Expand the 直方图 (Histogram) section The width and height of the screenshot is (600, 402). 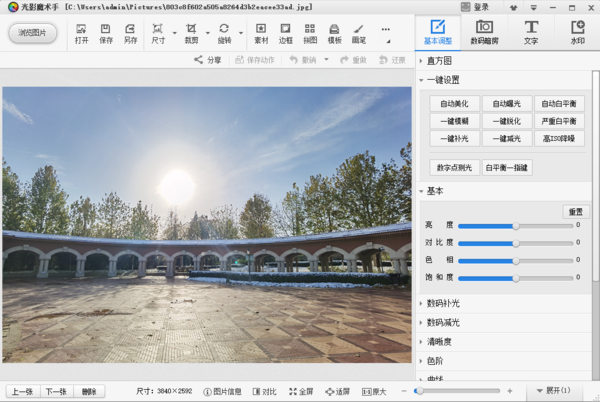[440, 61]
